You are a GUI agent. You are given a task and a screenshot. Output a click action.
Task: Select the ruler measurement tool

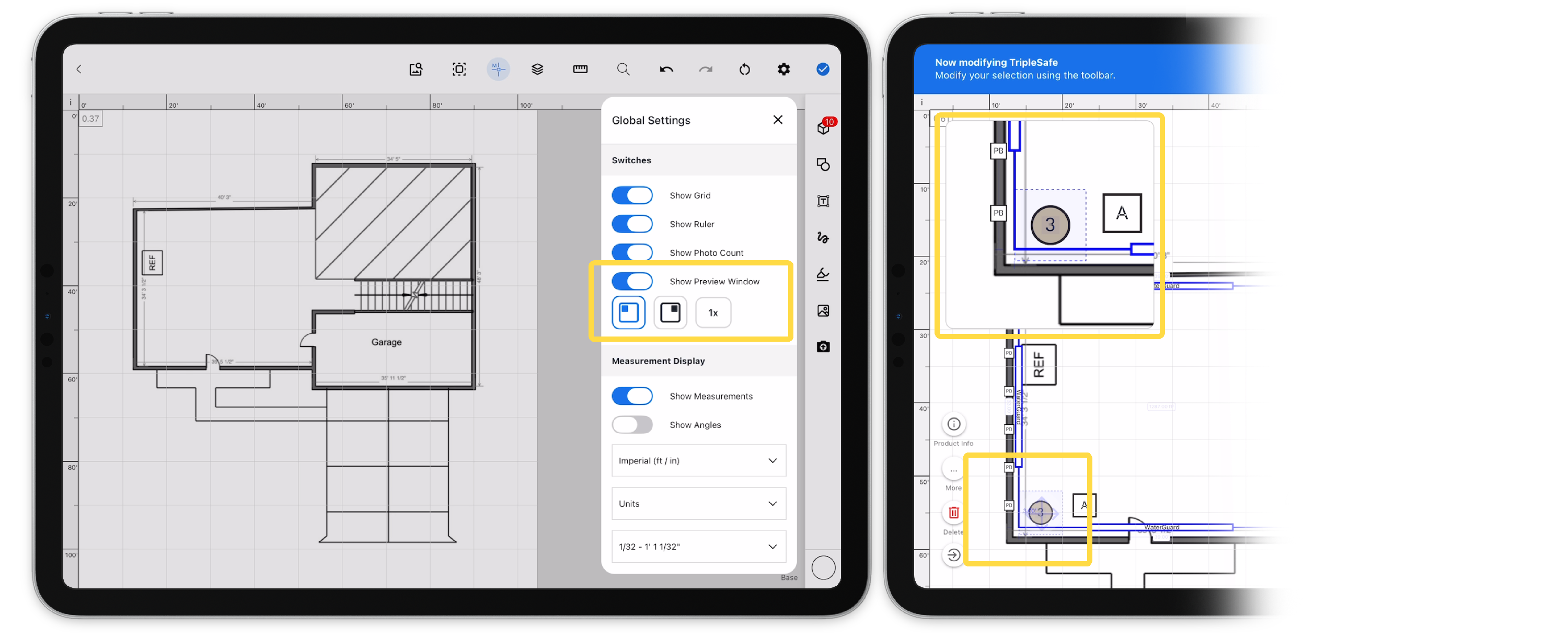coord(580,69)
